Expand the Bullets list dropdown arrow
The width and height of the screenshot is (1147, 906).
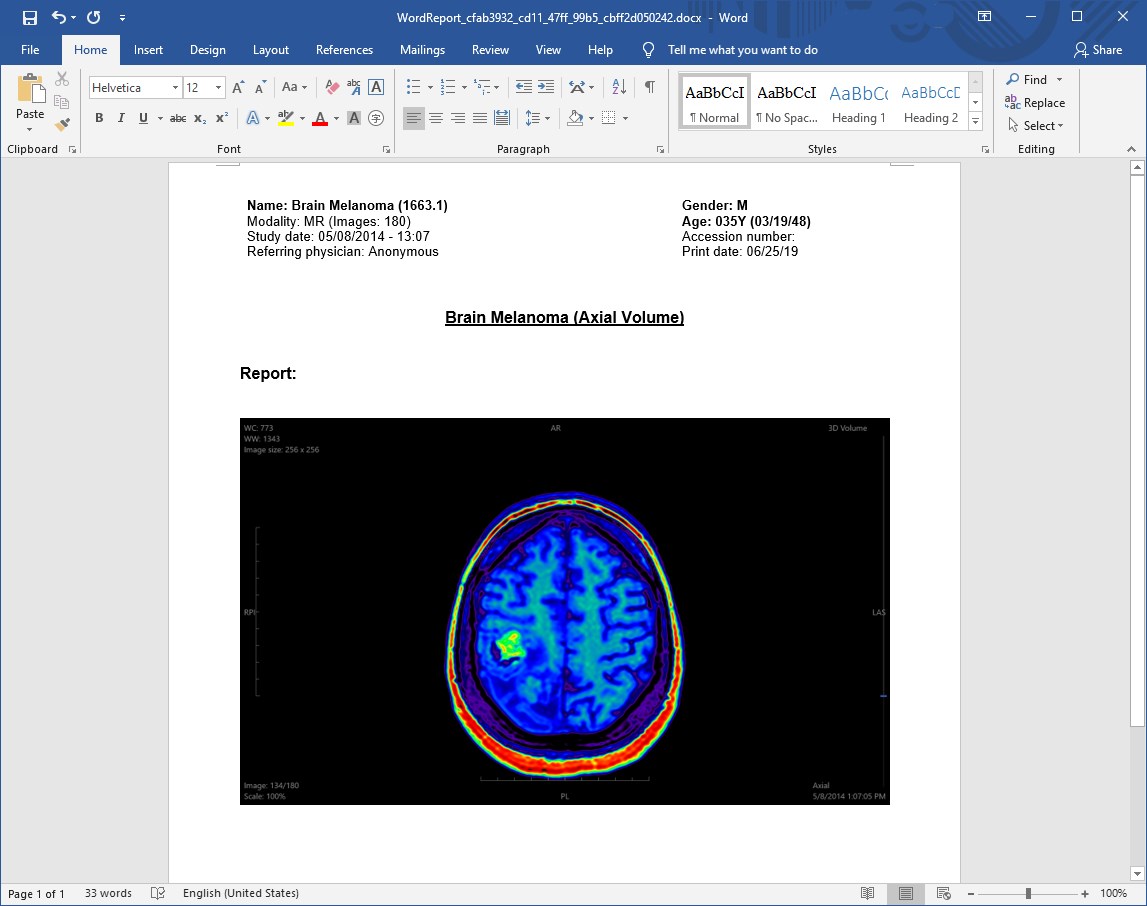430,88
